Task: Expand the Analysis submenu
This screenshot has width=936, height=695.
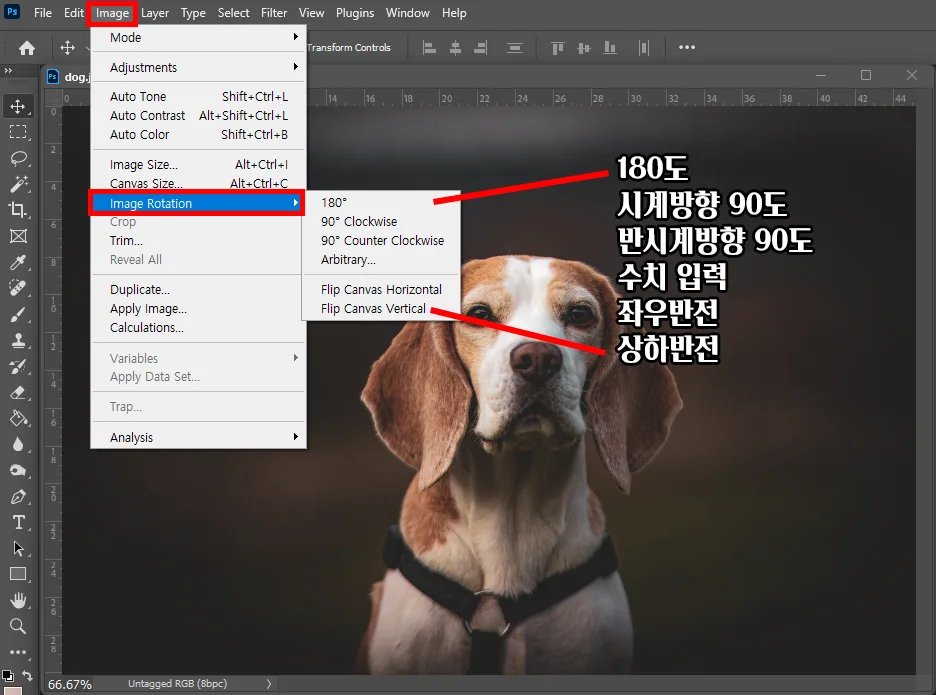Action: click(199, 438)
